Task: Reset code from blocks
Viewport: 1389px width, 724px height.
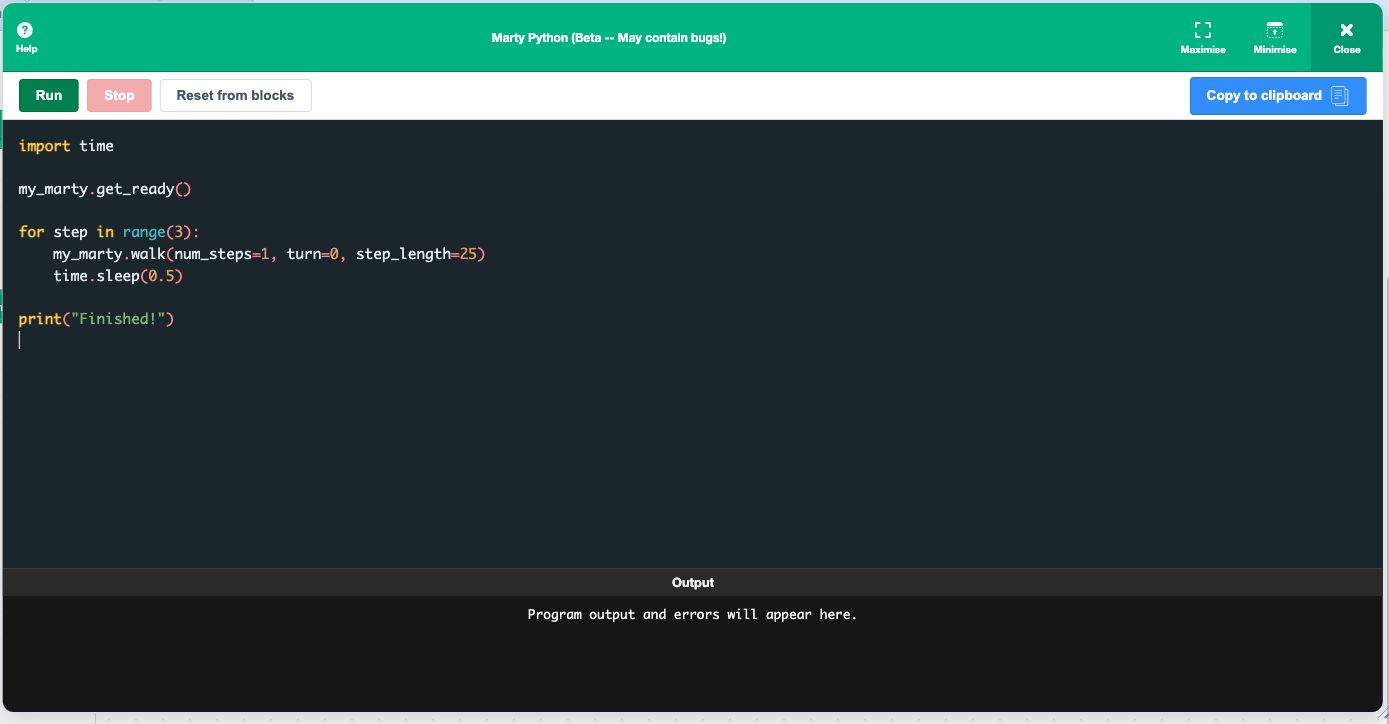Action: pyautogui.click(x=235, y=95)
